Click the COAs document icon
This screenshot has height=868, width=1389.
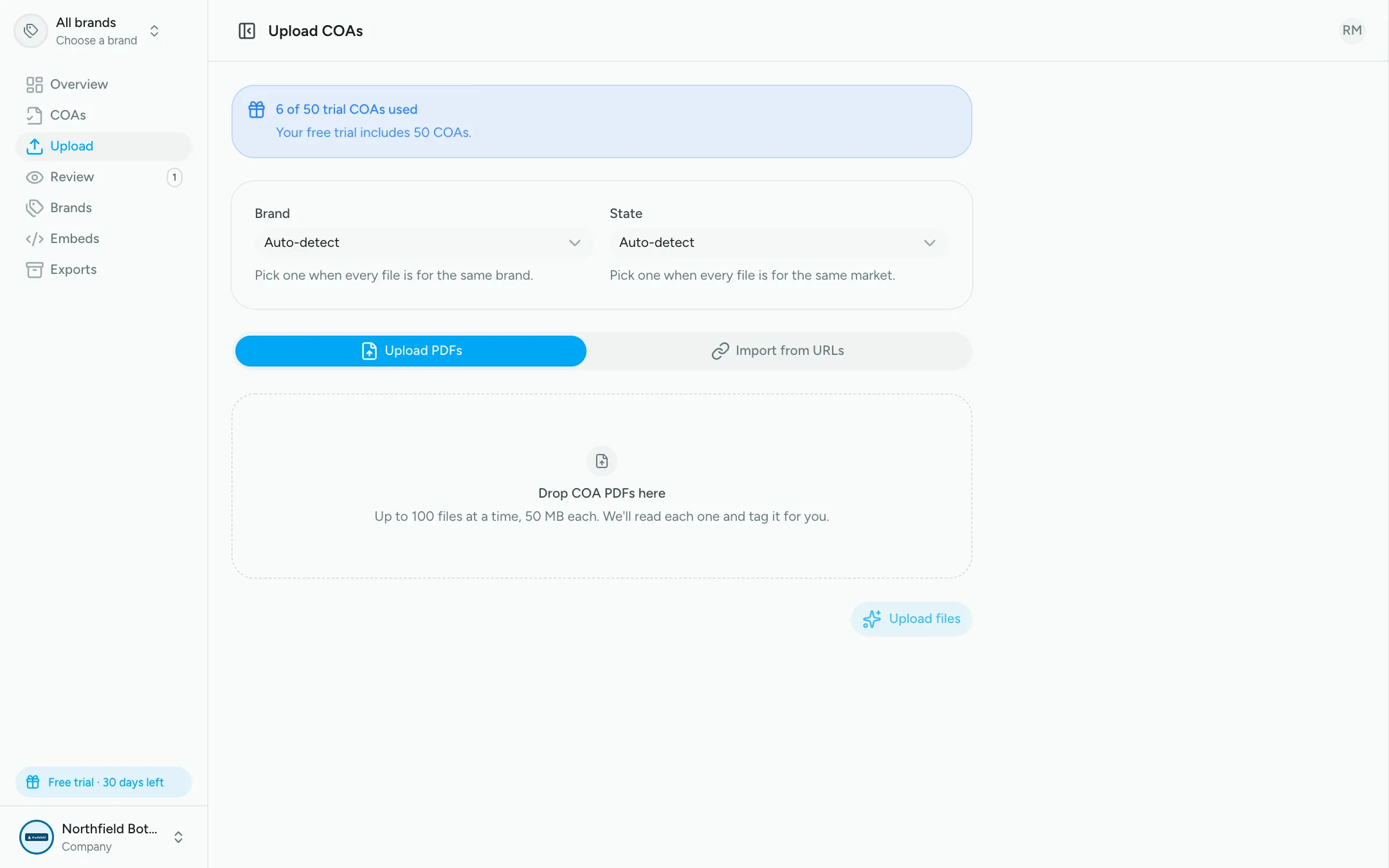tap(34, 116)
